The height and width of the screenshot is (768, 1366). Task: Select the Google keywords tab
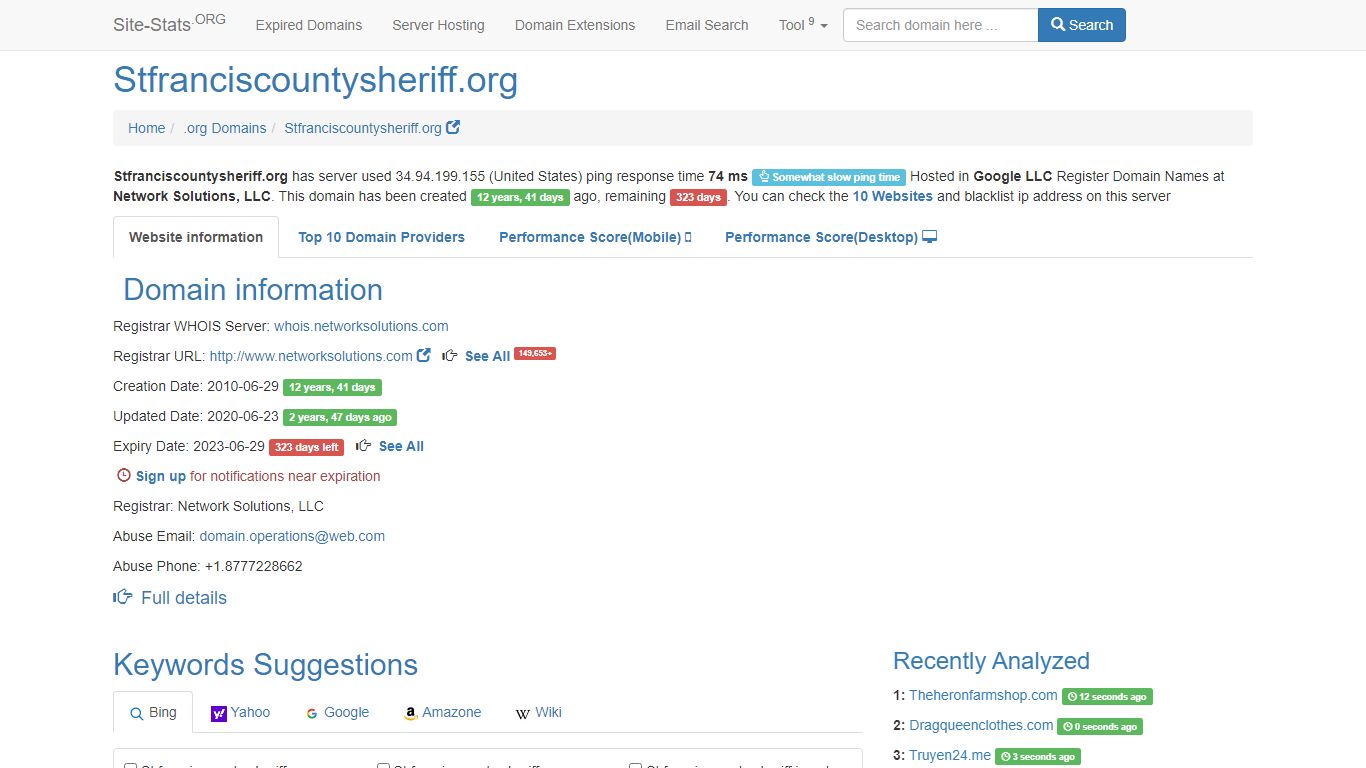tap(338, 712)
